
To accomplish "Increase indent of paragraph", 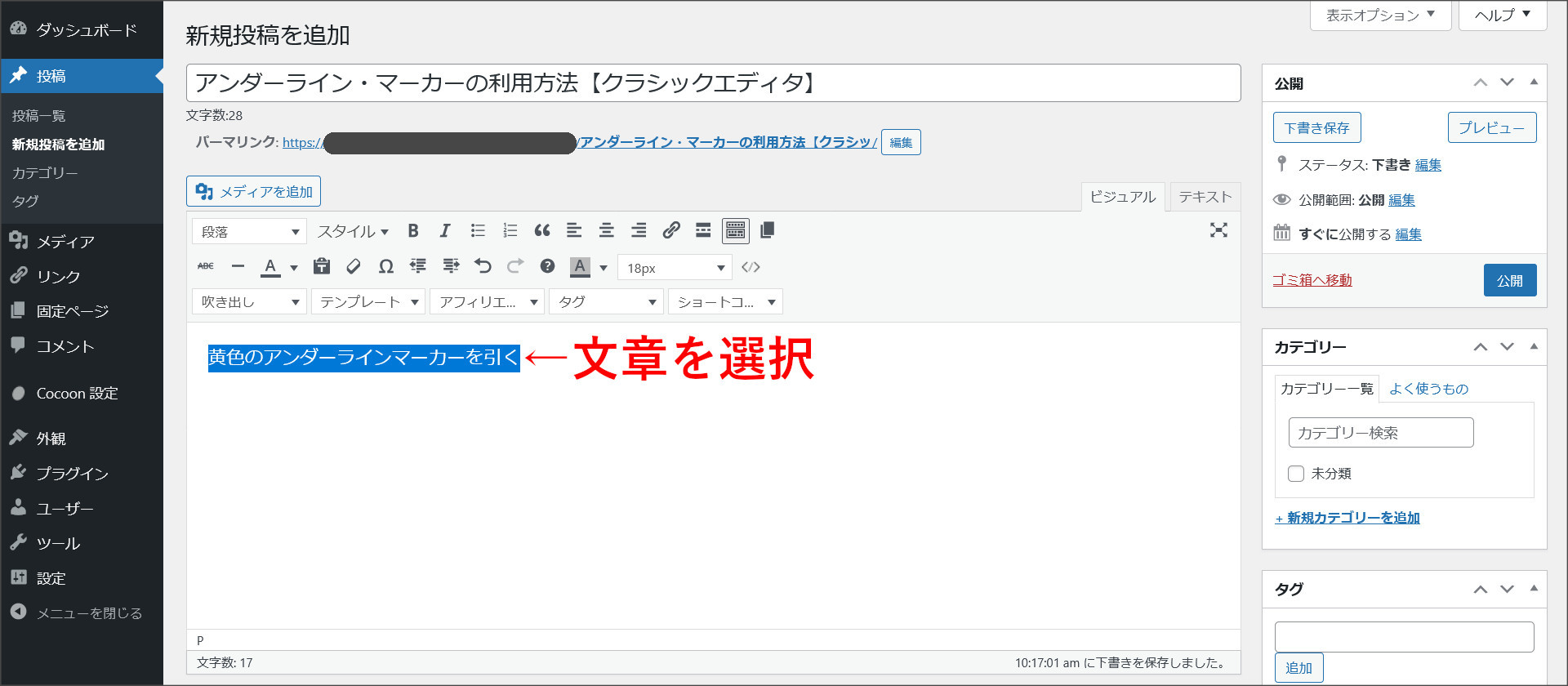I will (451, 266).
